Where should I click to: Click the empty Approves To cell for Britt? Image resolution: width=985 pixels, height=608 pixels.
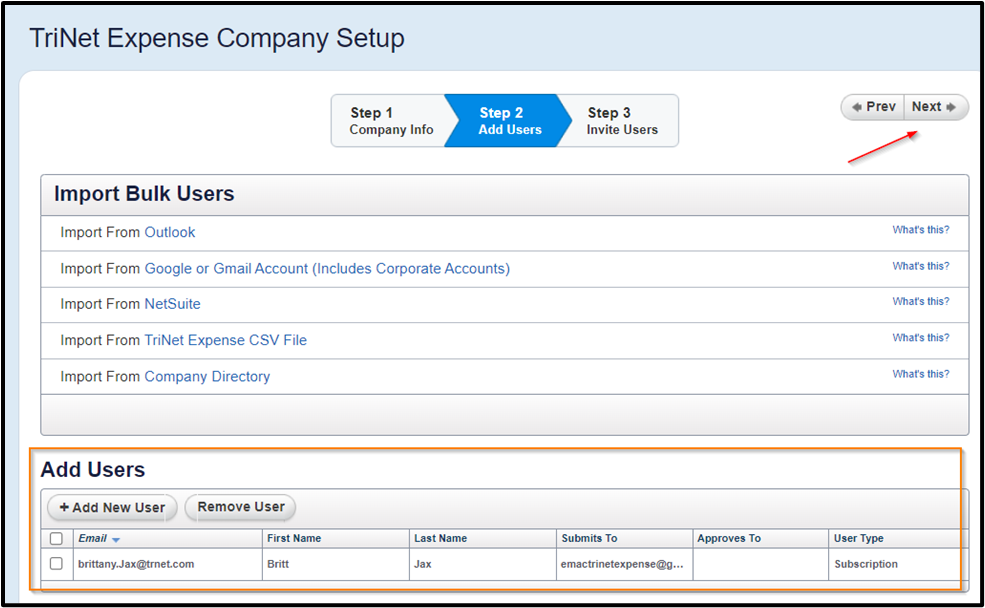[x=761, y=564]
